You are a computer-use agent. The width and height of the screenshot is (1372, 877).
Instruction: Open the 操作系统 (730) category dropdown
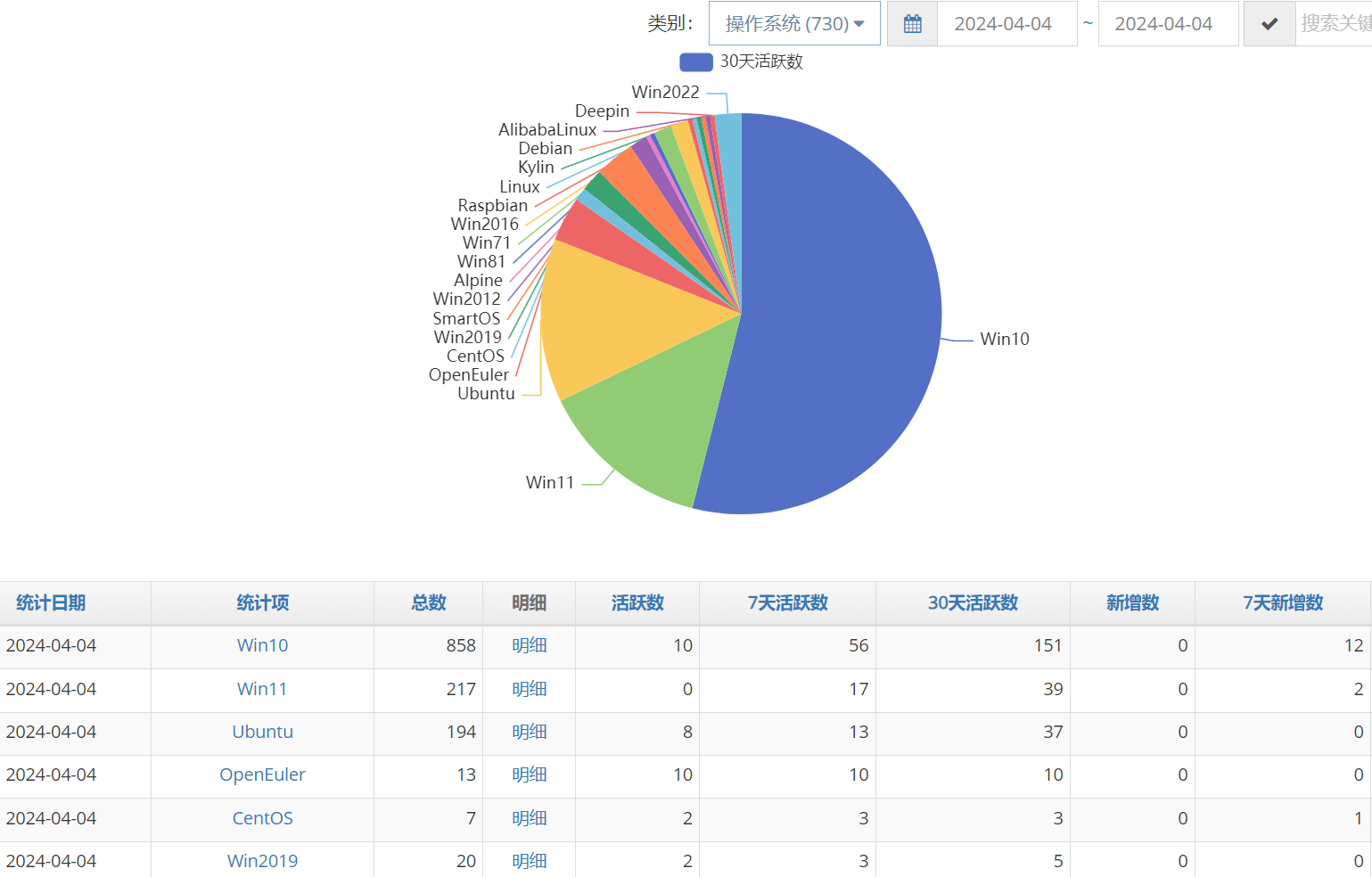794,24
